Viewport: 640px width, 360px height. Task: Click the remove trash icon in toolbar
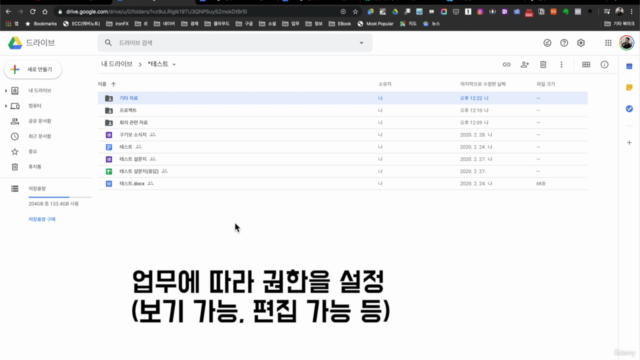(x=543, y=64)
